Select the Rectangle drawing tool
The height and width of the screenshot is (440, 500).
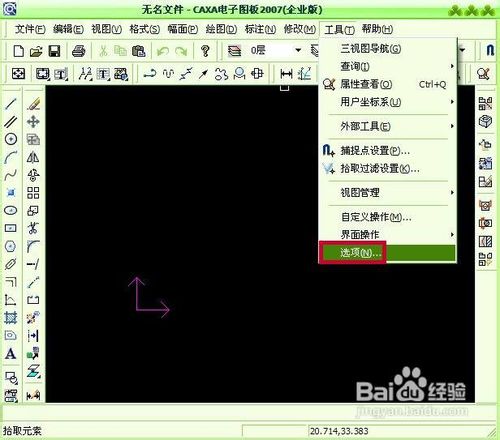pyautogui.click(x=11, y=228)
